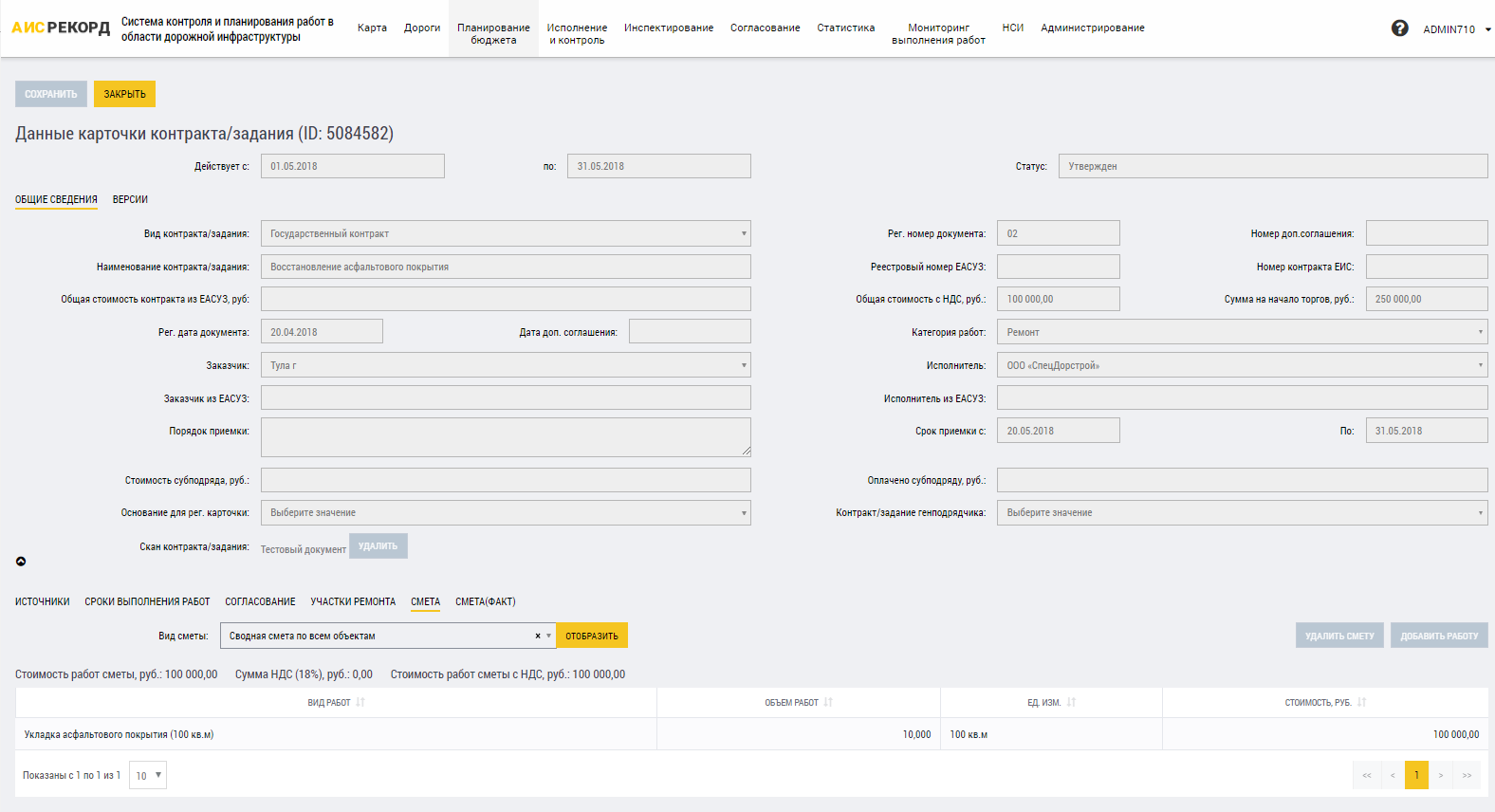Click the Рег. дата документа field
This screenshot has width=1495, height=812.
pyautogui.click(x=322, y=332)
